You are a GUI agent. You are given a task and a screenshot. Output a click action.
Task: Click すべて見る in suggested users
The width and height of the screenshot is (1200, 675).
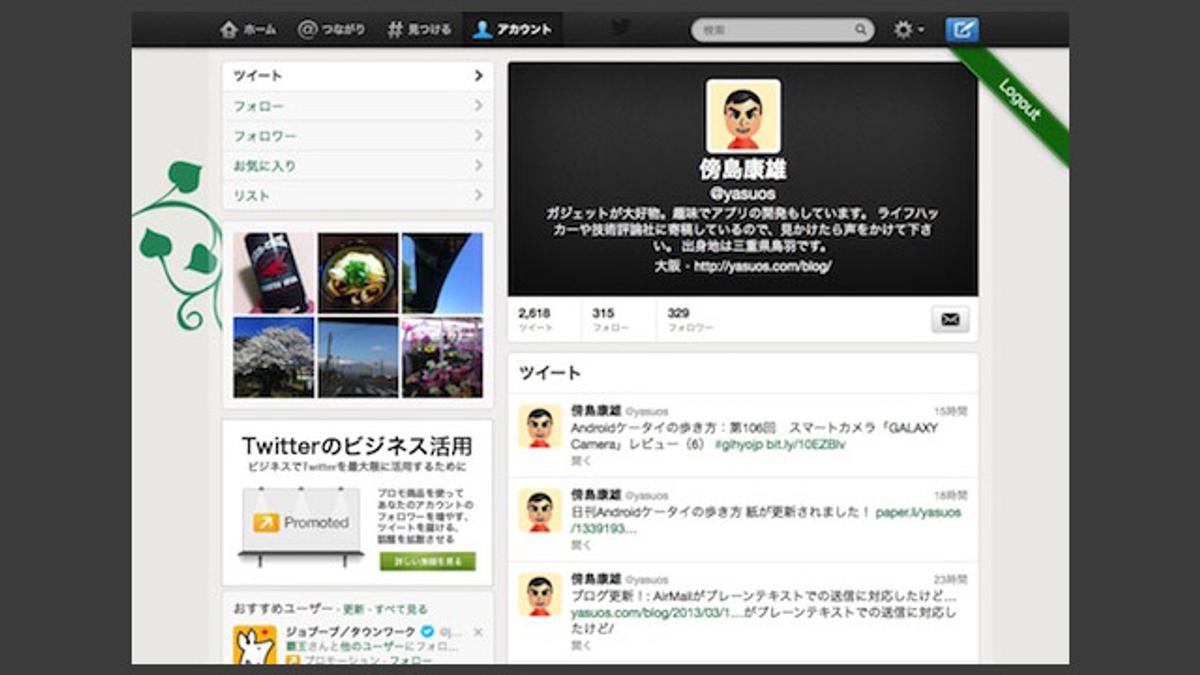pos(400,609)
